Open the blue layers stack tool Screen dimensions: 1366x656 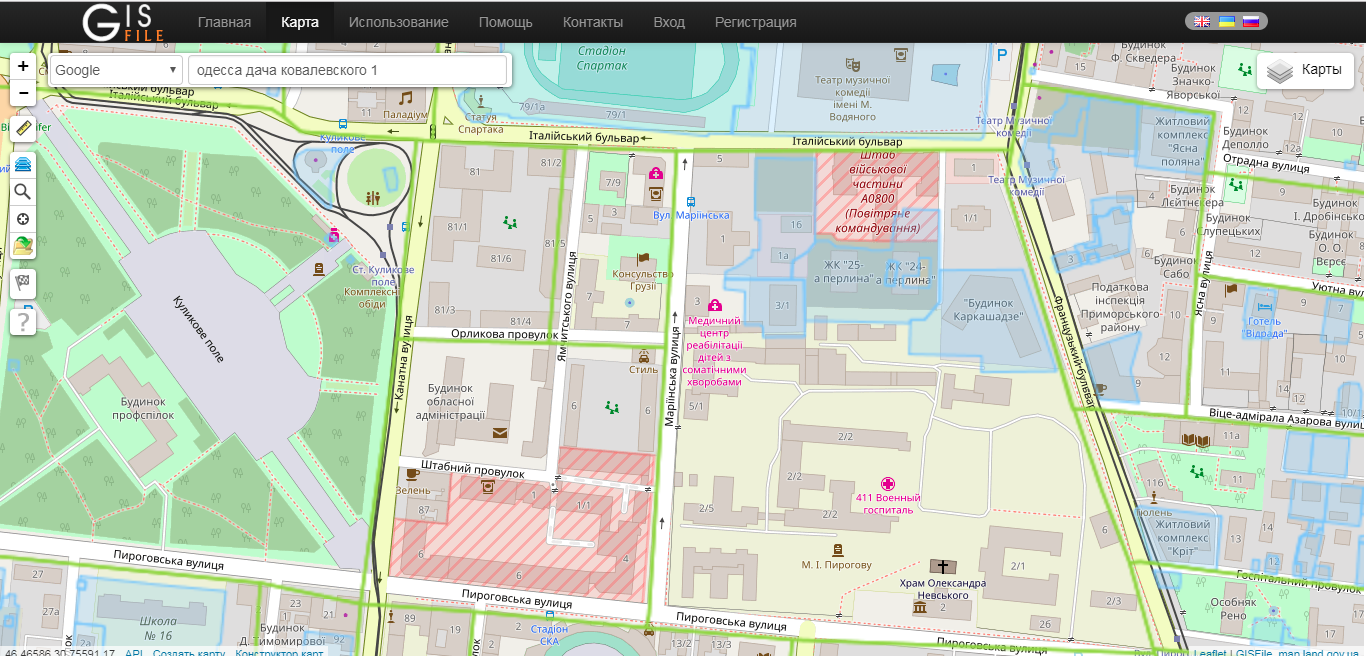pyautogui.click(x=23, y=162)
